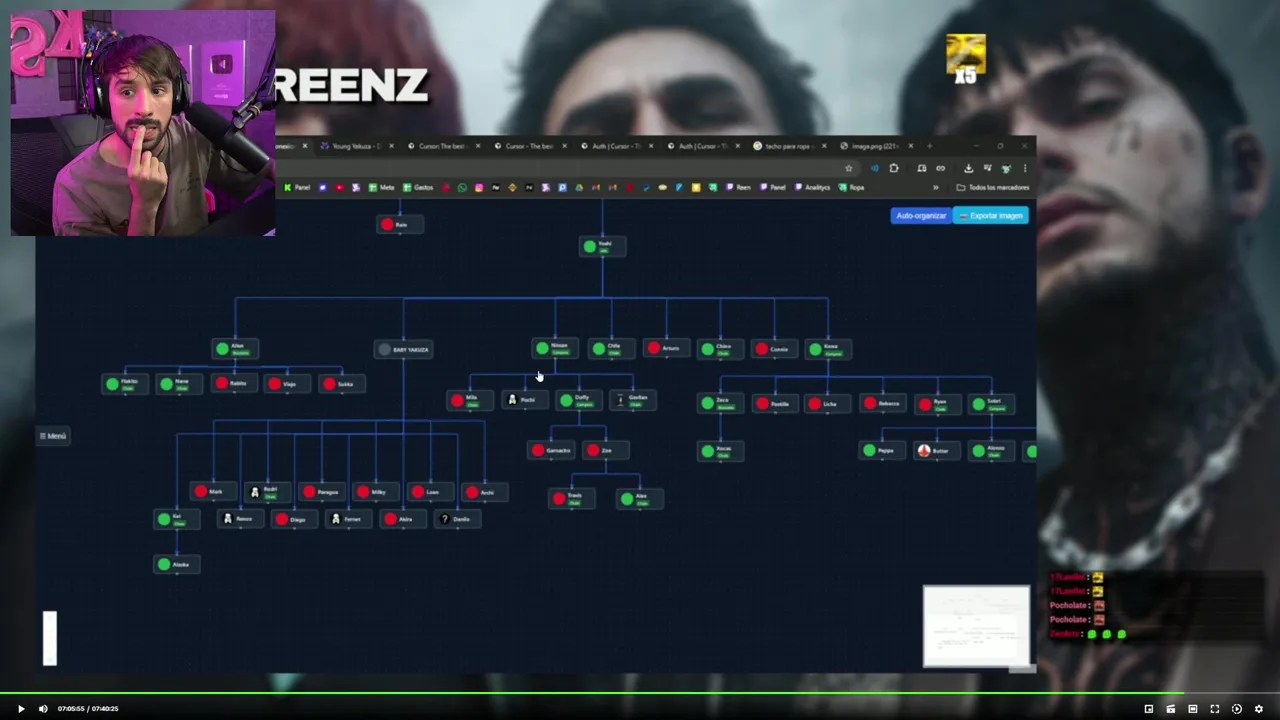Select the Nissan node
The image size is (1280, 720).
pos(556,348)
